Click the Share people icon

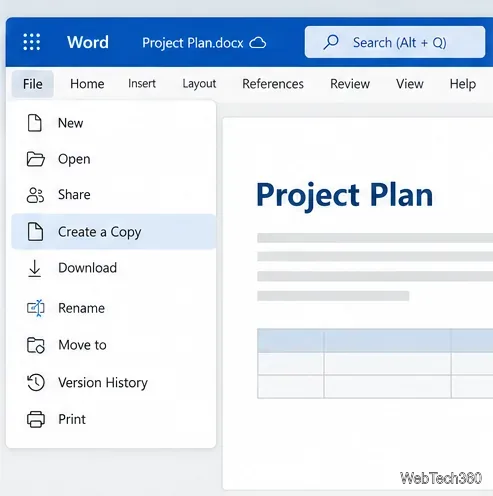pyautogui.click(x=35, y=195)
